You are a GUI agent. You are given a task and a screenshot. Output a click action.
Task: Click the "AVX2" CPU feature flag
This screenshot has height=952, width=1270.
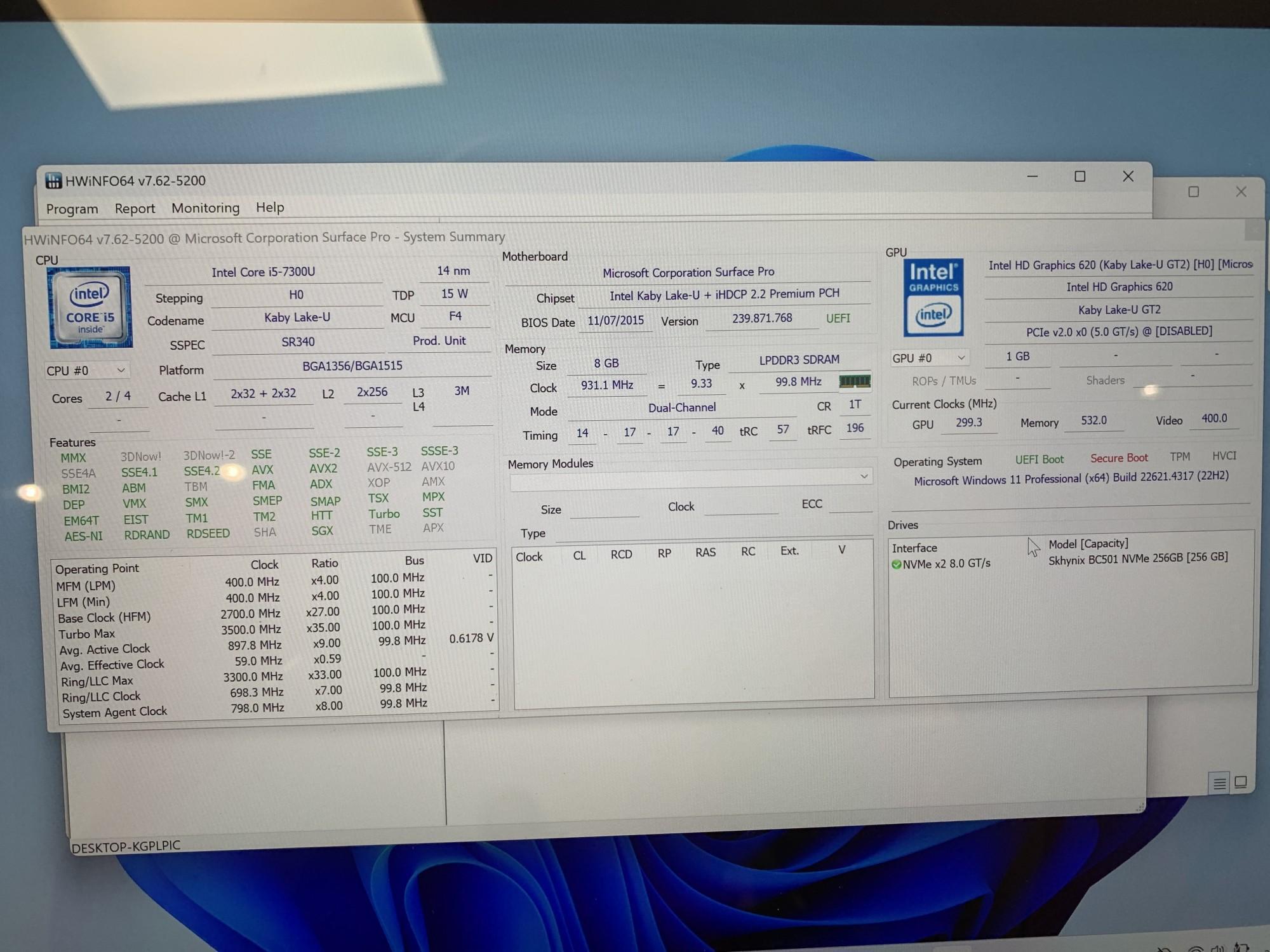323,468
